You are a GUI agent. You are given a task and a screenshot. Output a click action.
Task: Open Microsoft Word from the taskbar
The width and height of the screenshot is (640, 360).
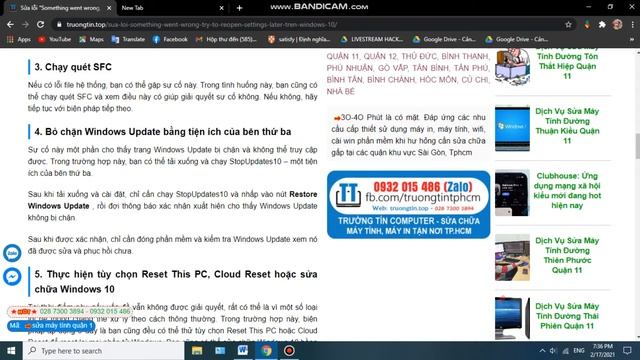pos(243,351)
